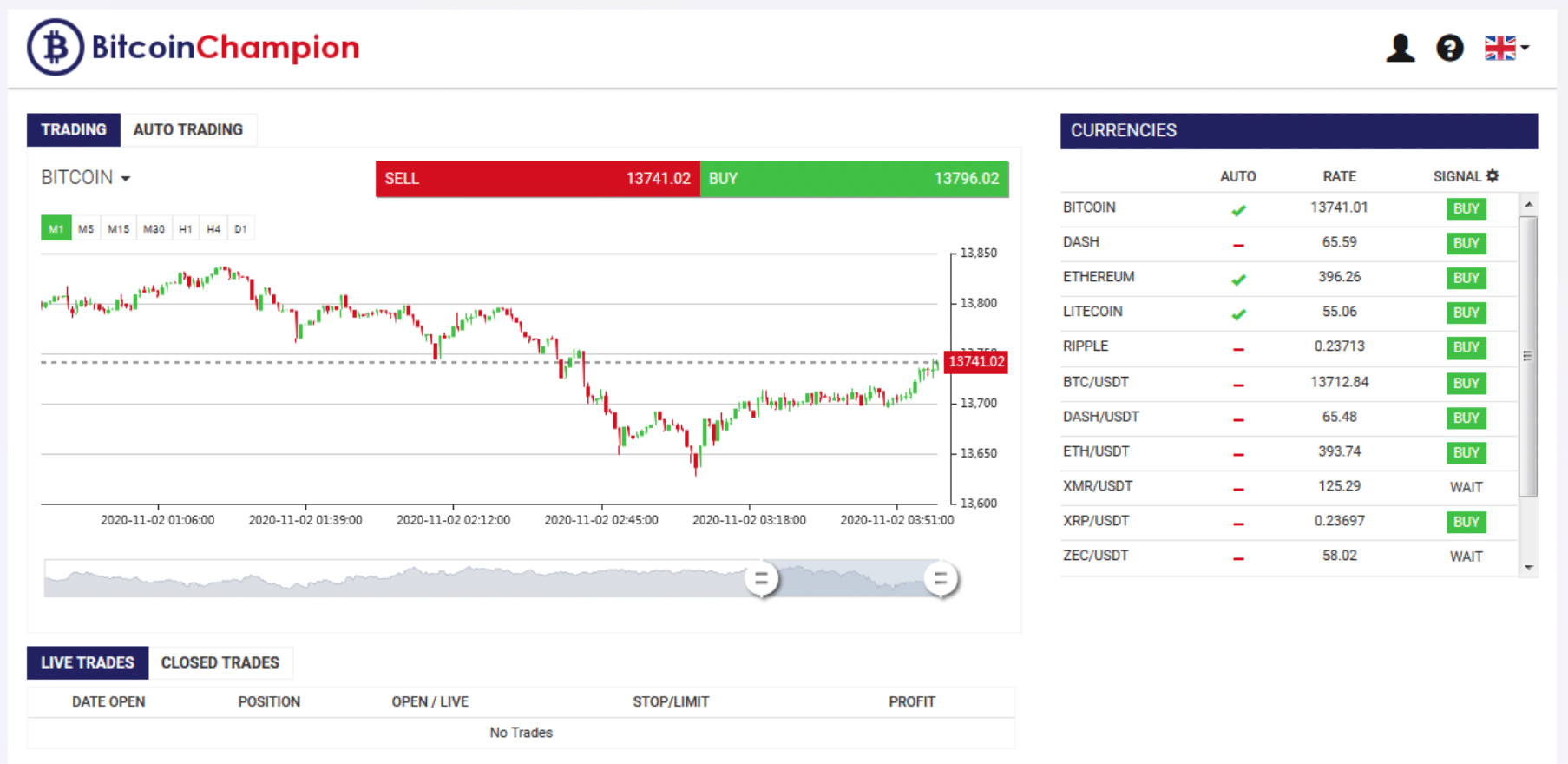Screen dimensions: 1568x764
Task: Click the currencies list scrollbar thumb
Action: tap(1528, 356)
